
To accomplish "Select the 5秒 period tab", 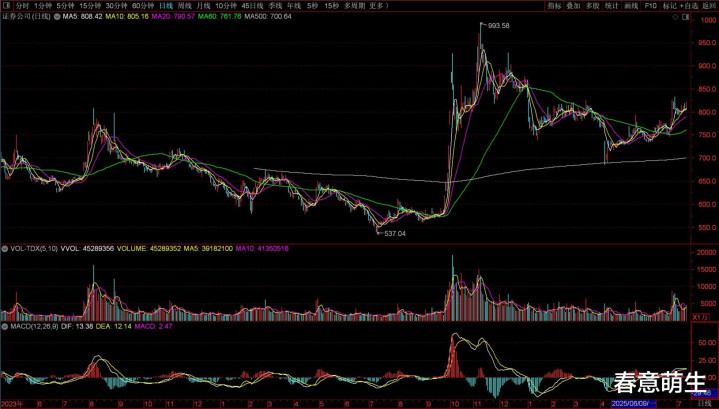I will coord(312,6).
